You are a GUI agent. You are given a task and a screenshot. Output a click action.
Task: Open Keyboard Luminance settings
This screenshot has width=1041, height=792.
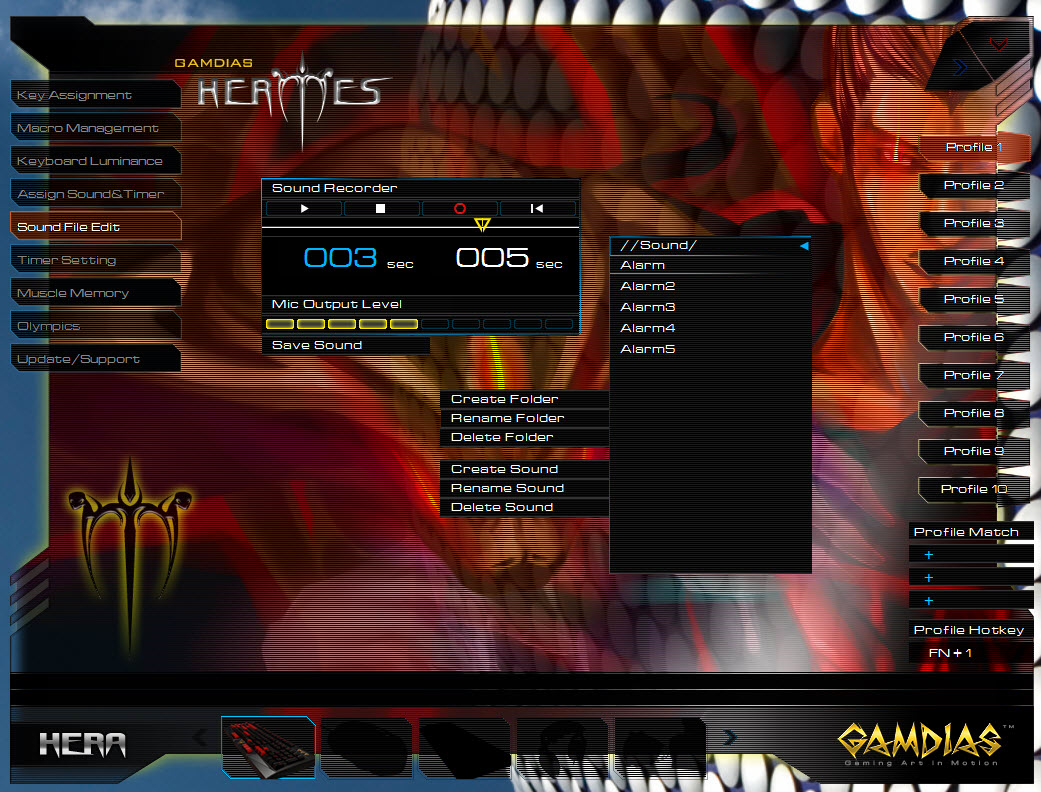pyautogui.click(x=96, y=161)
